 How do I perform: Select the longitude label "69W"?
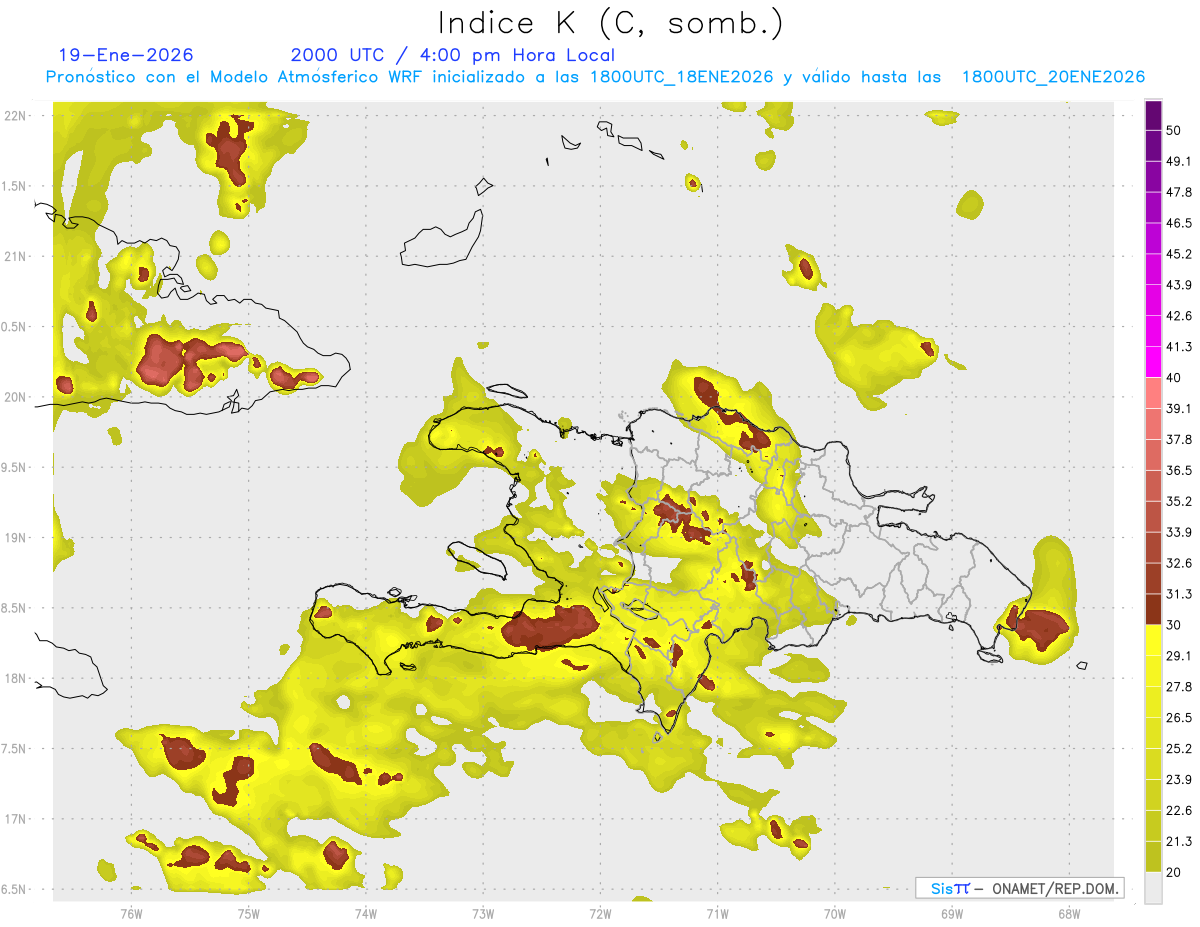[952, 913]
